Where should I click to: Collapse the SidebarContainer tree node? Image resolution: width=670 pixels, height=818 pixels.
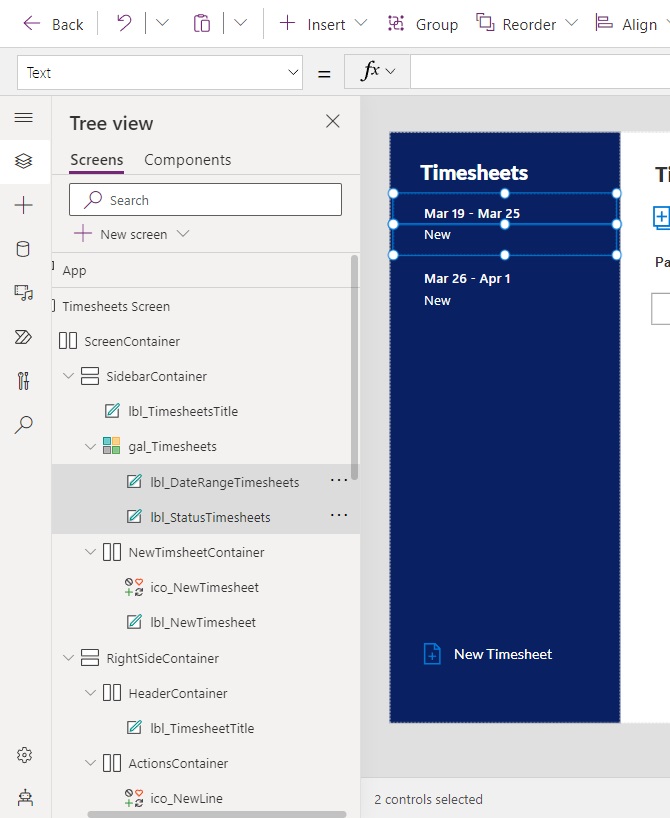tap(69, 377)
